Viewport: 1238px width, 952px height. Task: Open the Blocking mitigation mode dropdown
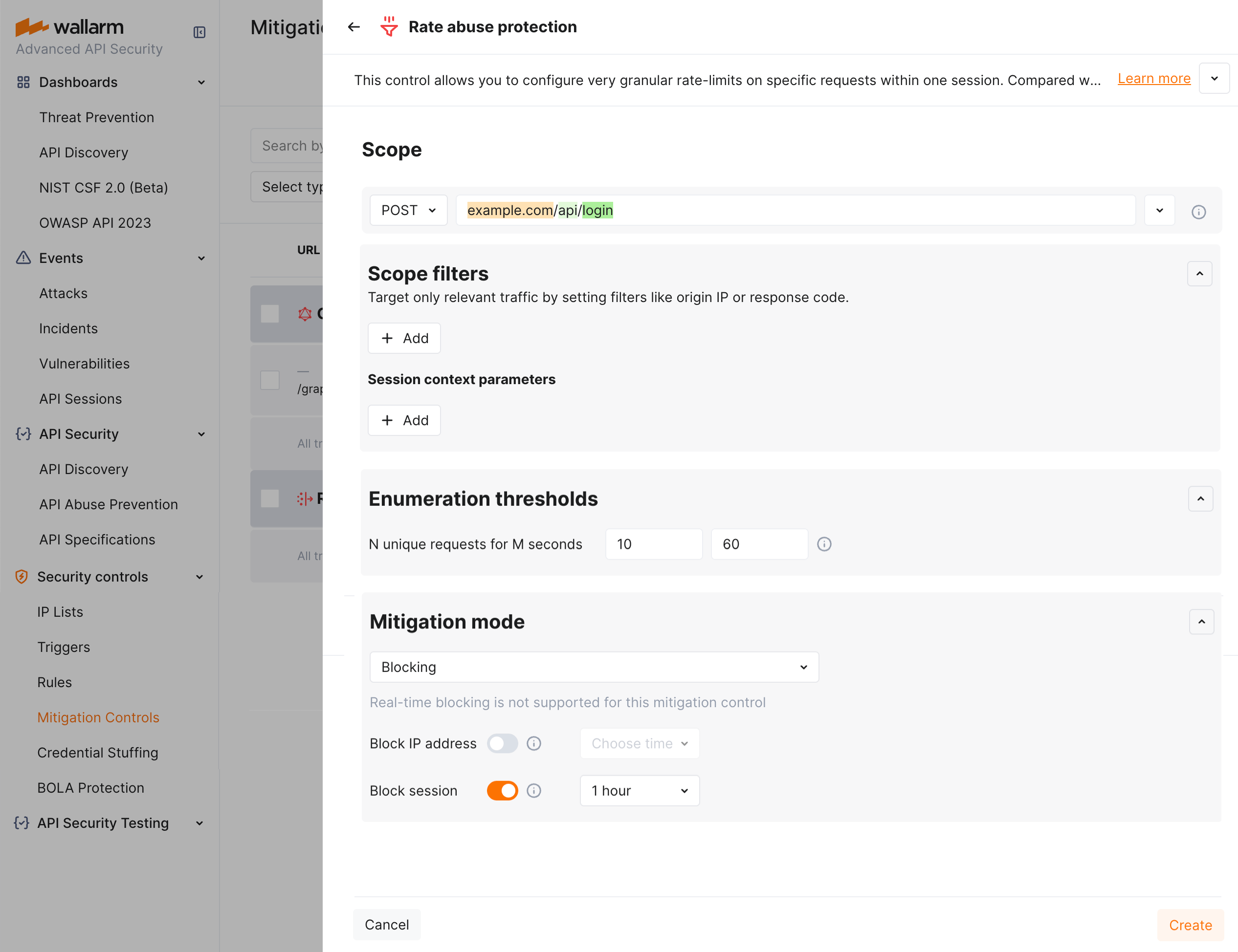tap(594, 667)
